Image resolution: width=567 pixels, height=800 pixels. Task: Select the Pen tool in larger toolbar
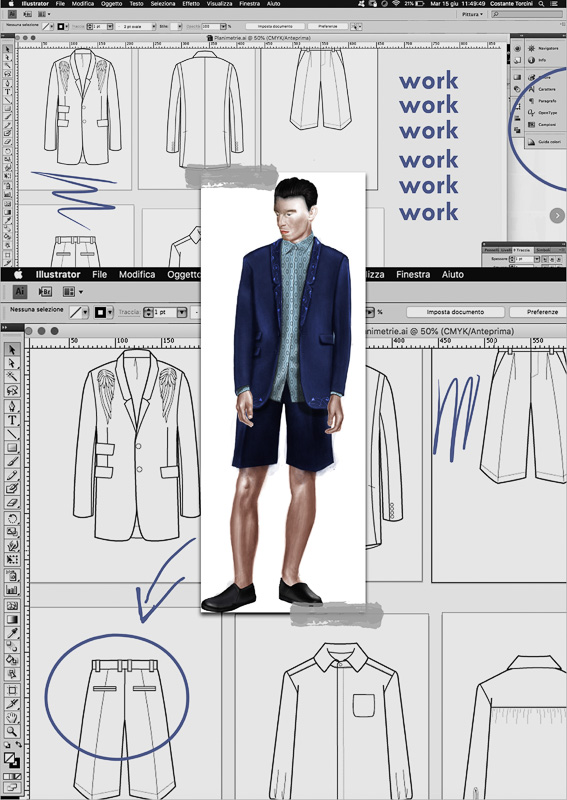[12, 406]
